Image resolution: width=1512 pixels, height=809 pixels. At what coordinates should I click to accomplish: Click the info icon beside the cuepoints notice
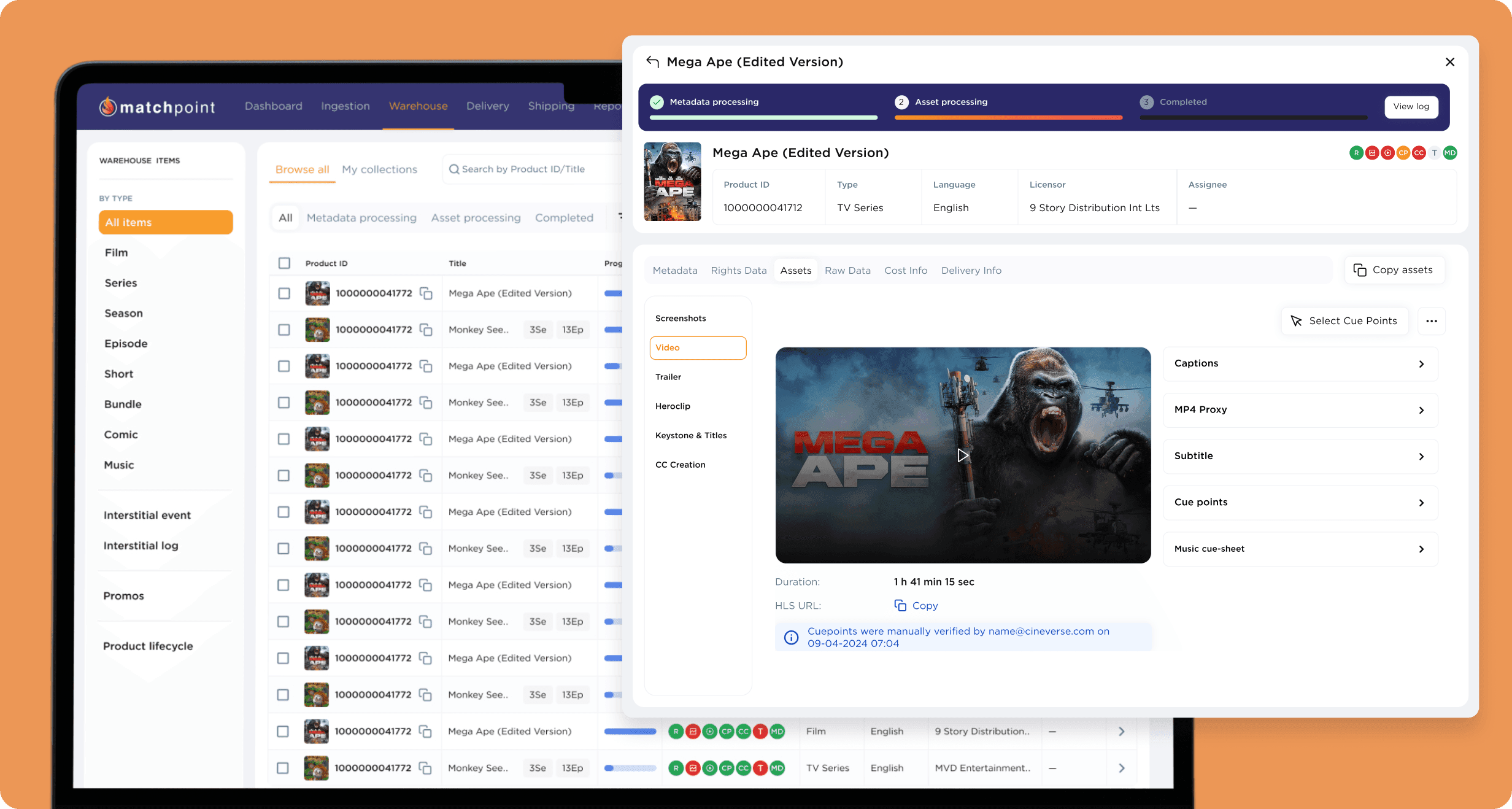tap(792, 637)
